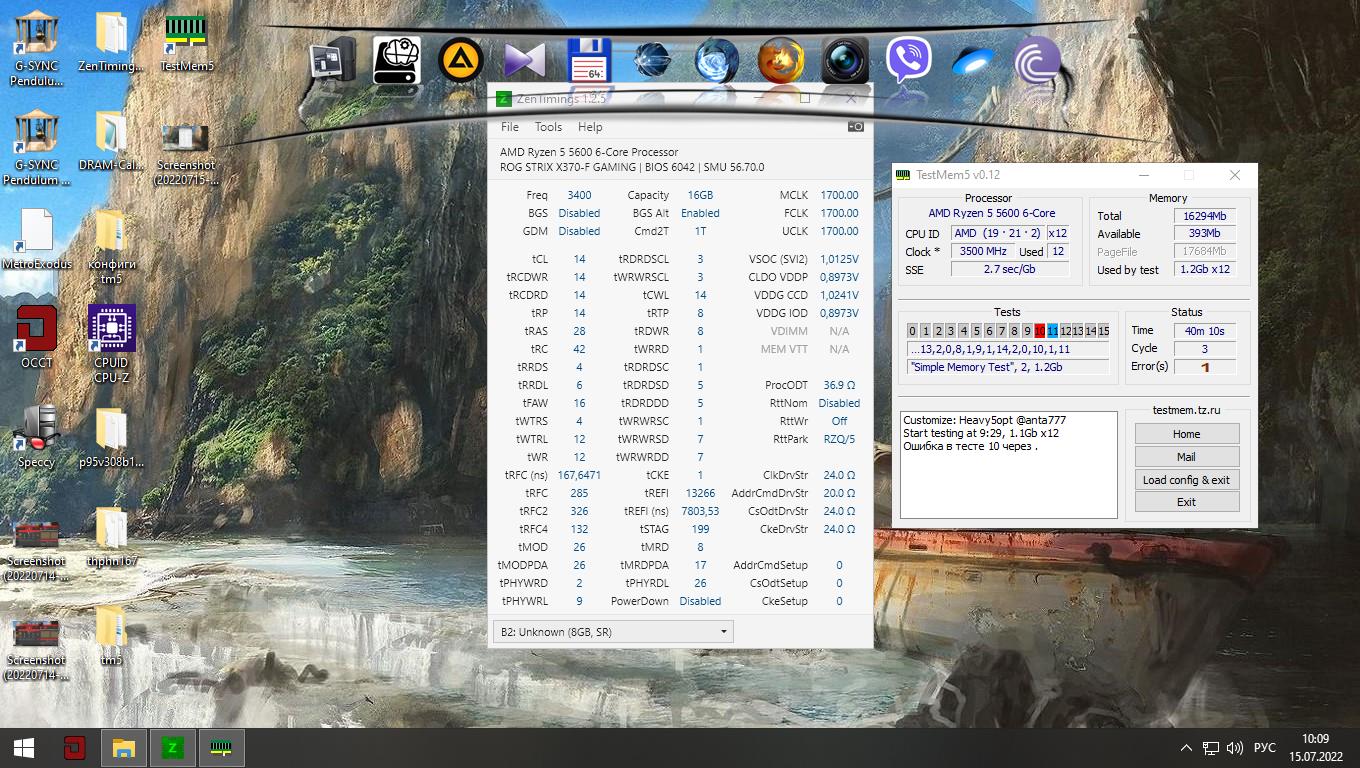Switch to OCCT in the taskbar
1360x768 pixels.
73,748
